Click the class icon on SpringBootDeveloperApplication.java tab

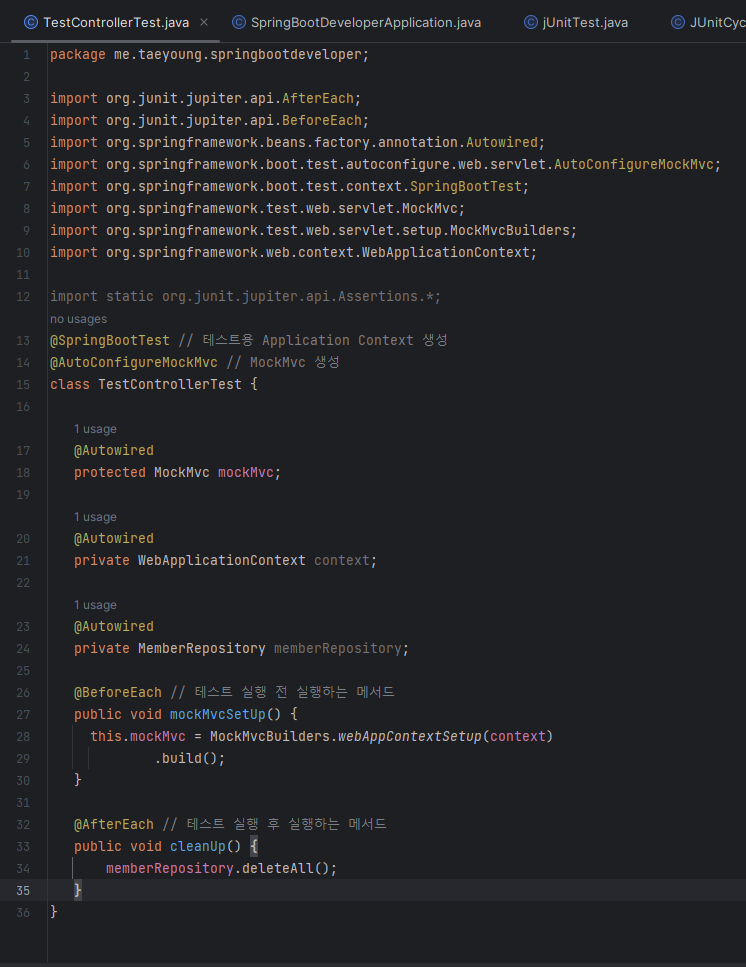click(239, 23)
